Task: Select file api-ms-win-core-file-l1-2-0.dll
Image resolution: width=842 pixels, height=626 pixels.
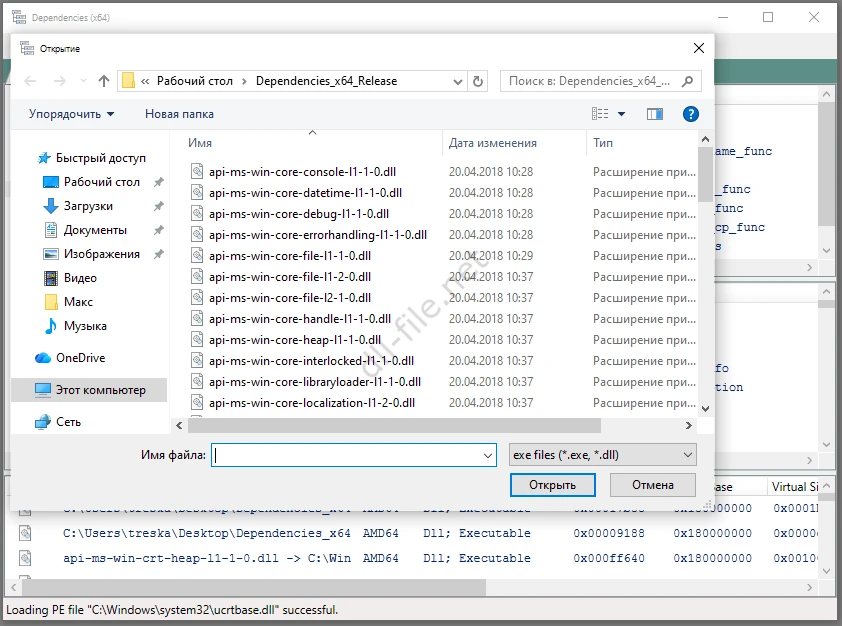Action: point(290,276)
